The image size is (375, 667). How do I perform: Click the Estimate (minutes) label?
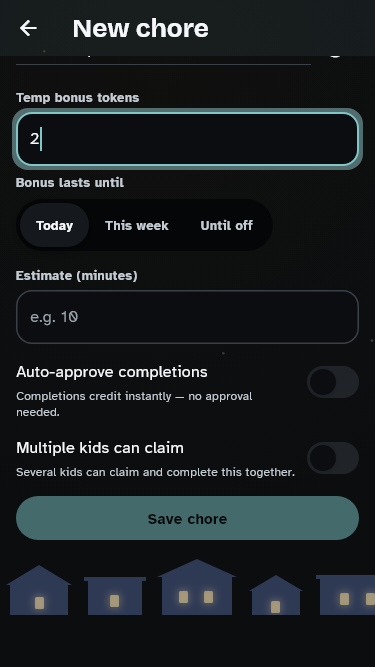(x=77, y=276)
